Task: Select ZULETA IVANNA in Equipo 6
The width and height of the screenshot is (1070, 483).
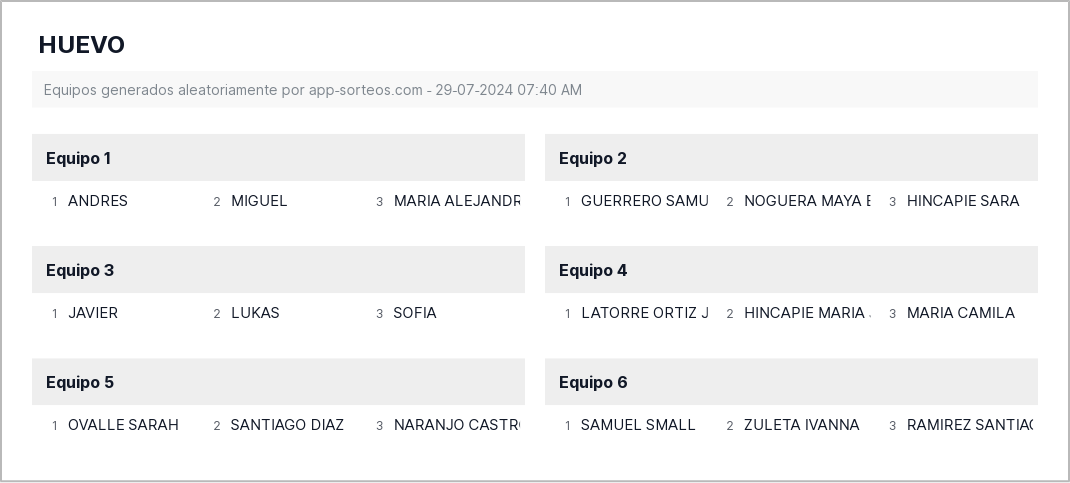Action: tap(802, 425)
